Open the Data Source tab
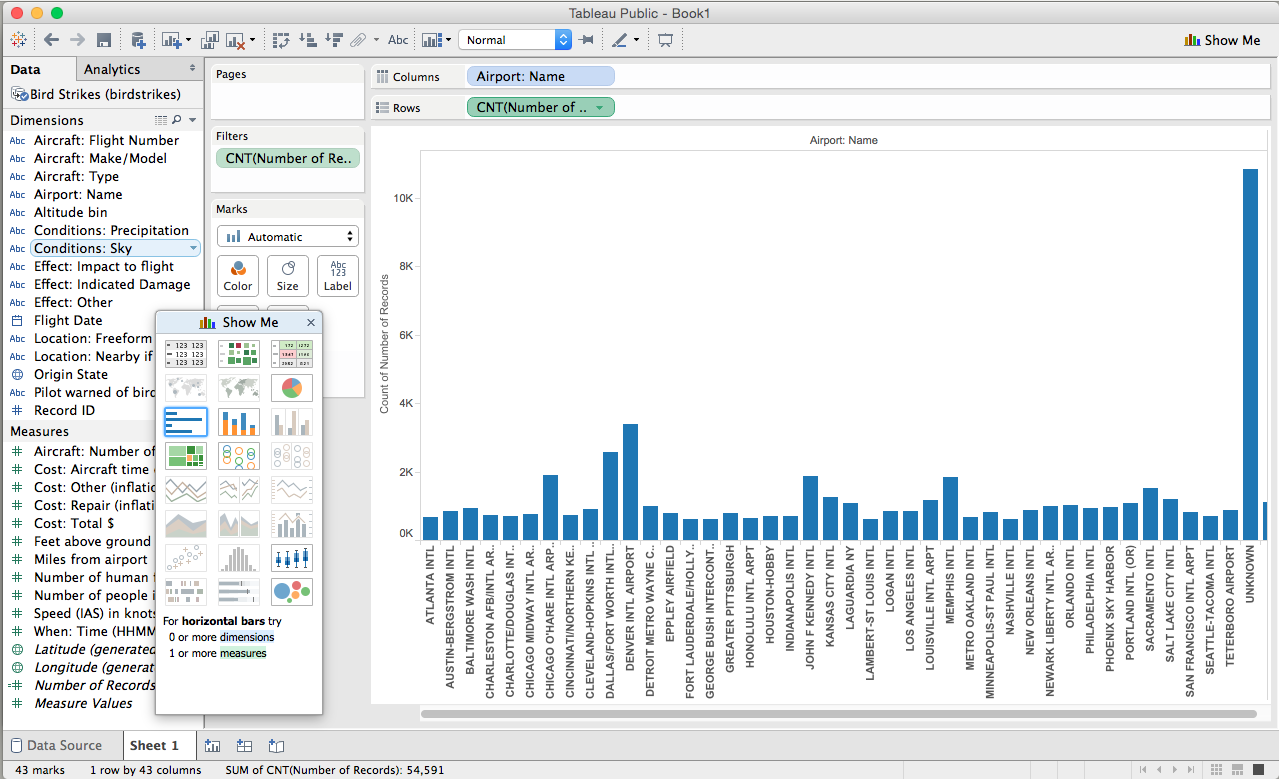Screen dimensions: 1279x779 (56, 745)
